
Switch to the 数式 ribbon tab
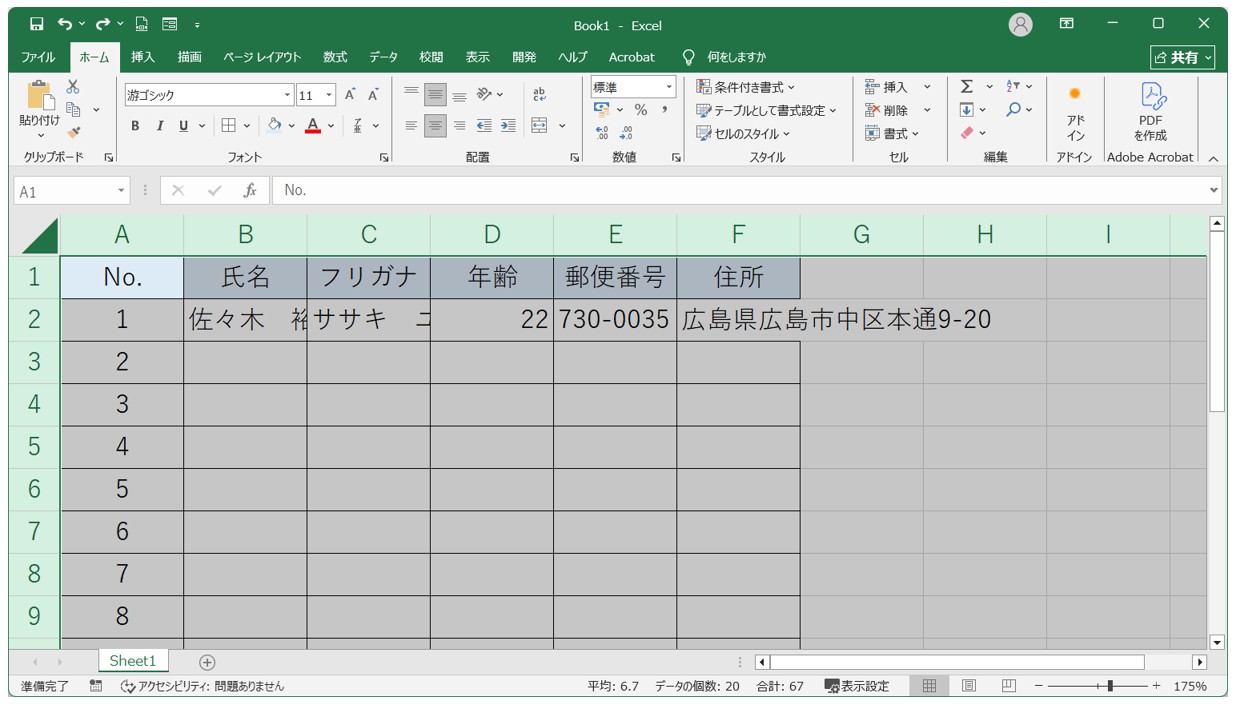[x=335, y=57]
